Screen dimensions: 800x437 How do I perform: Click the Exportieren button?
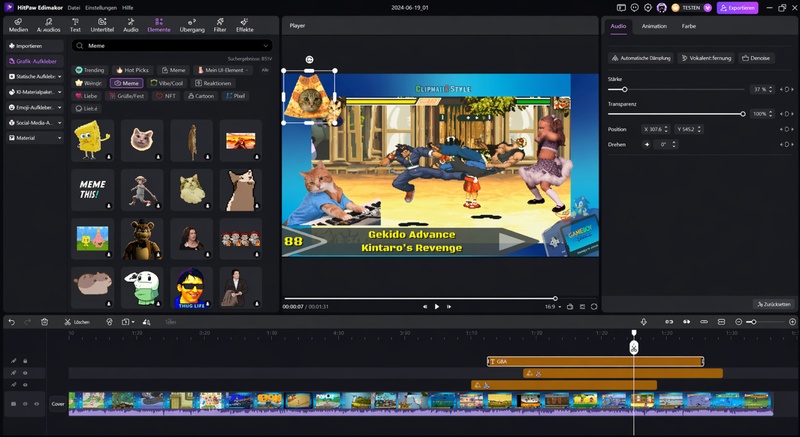click(x=737, y=8)
